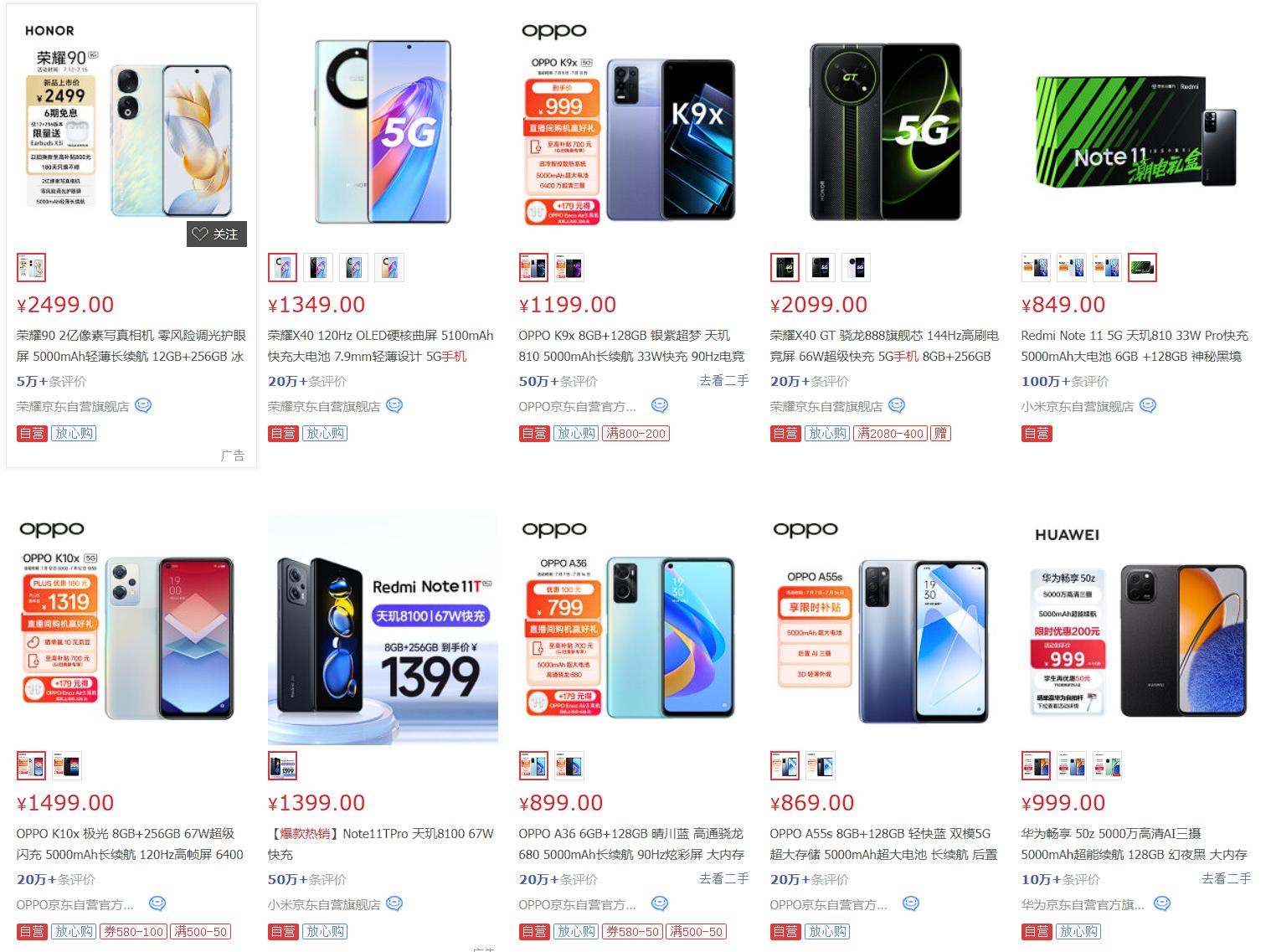Select second variant thumbnail under OPPO K9x
The width and height of the screenshot is (1271, 952).
[x=569, y=268]
